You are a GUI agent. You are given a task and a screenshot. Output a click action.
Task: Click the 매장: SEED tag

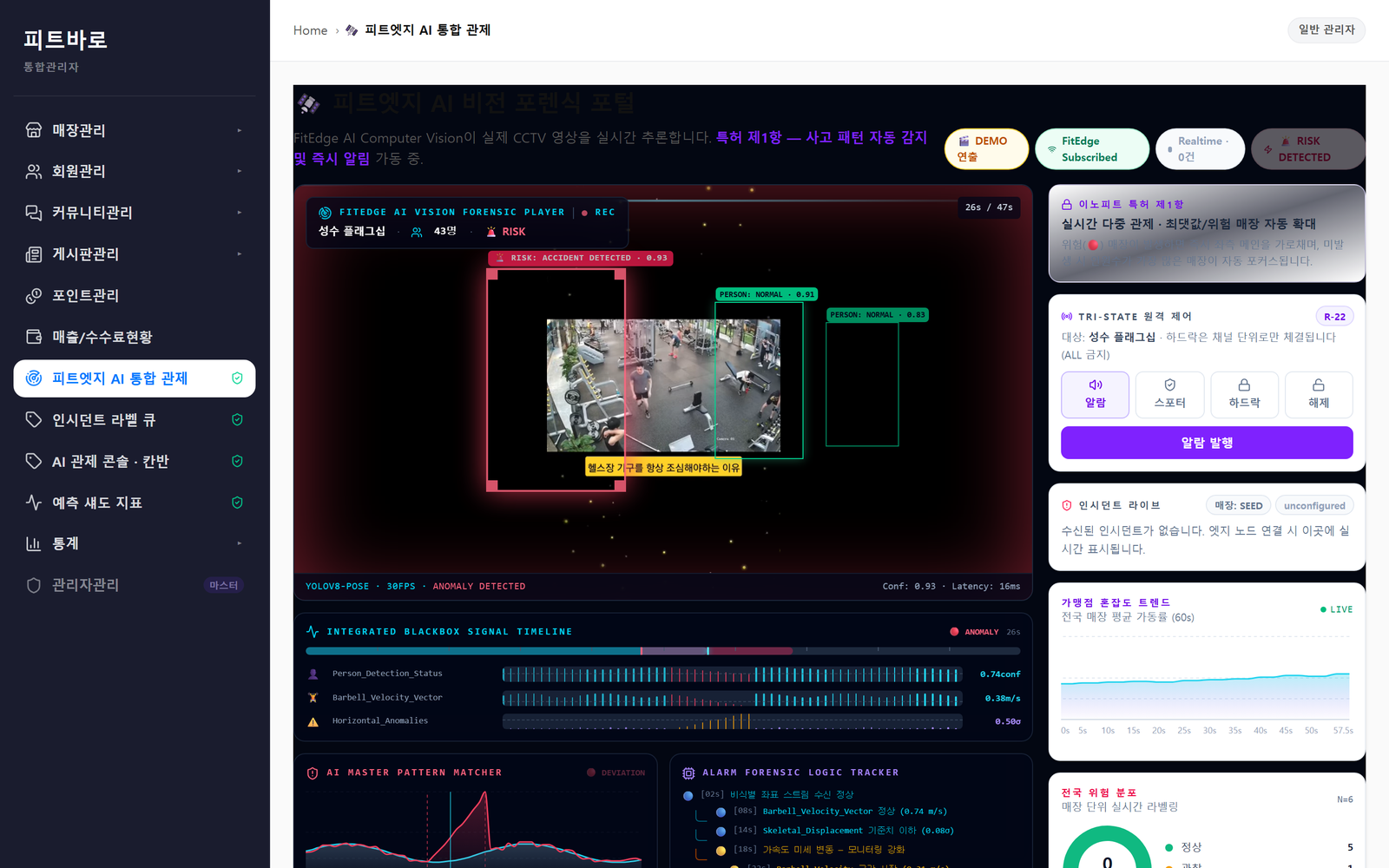click(1239, 505)
